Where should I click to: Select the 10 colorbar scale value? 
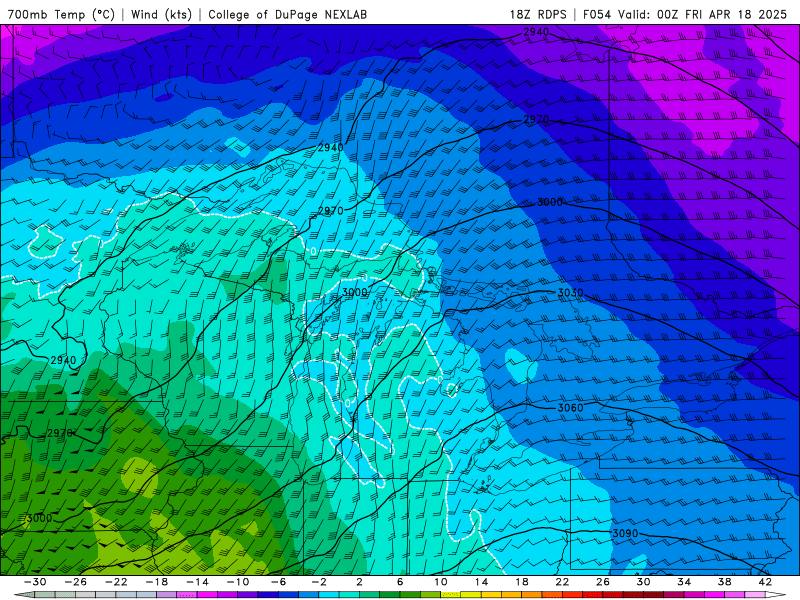point(441,582)
